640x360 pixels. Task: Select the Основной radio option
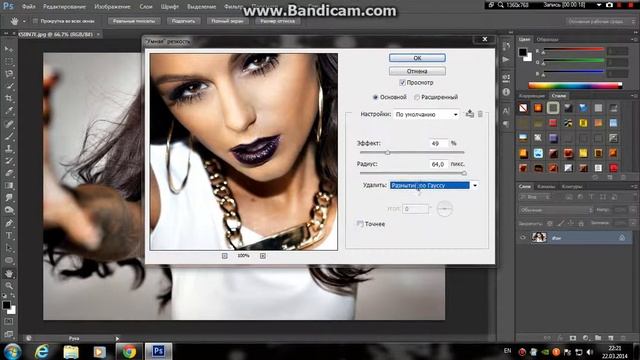click(375, 97)
